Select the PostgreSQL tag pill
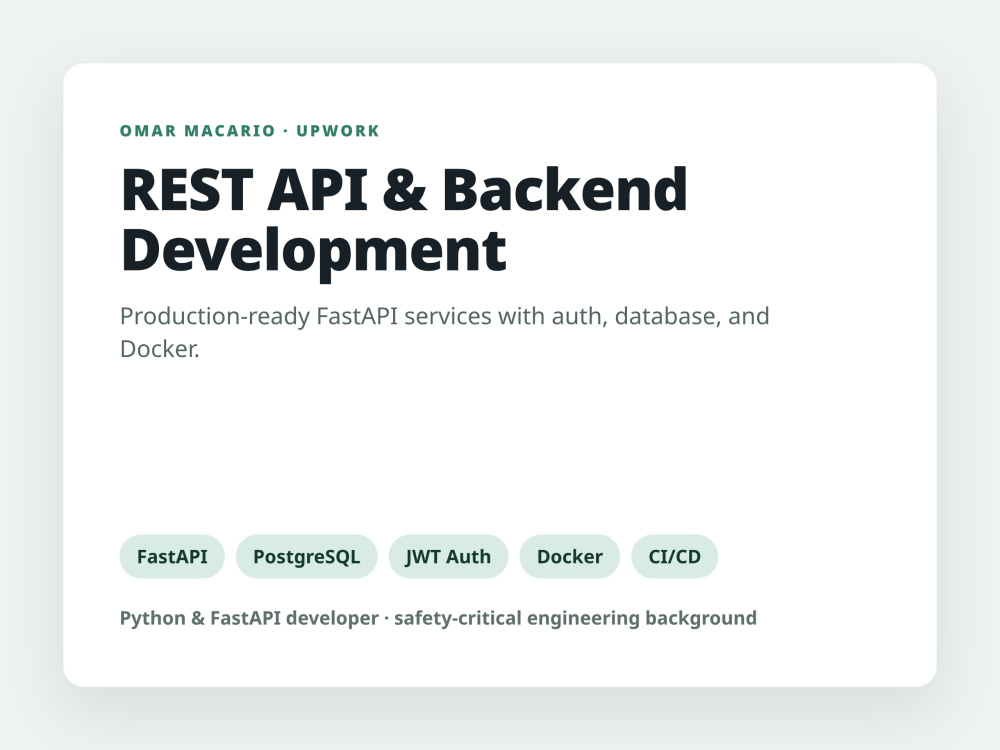The width and height of the screenshot is (1000, 750). coord(307,556)
